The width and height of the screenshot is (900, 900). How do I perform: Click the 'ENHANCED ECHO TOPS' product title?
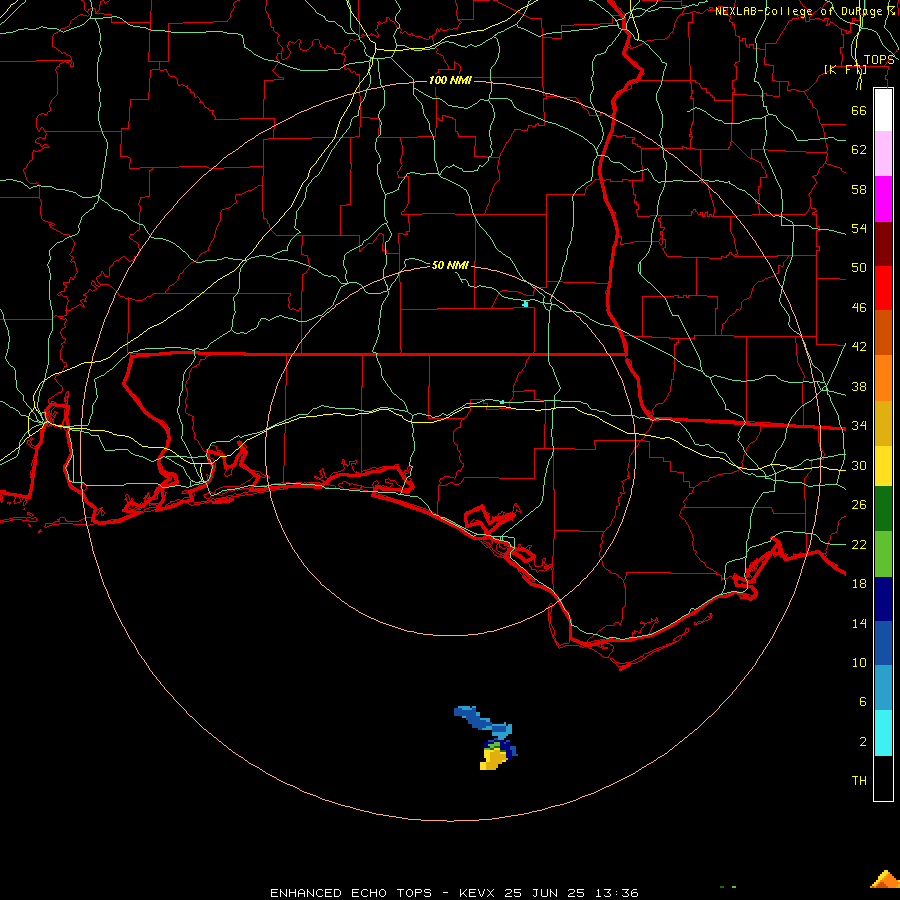[351, 893]
